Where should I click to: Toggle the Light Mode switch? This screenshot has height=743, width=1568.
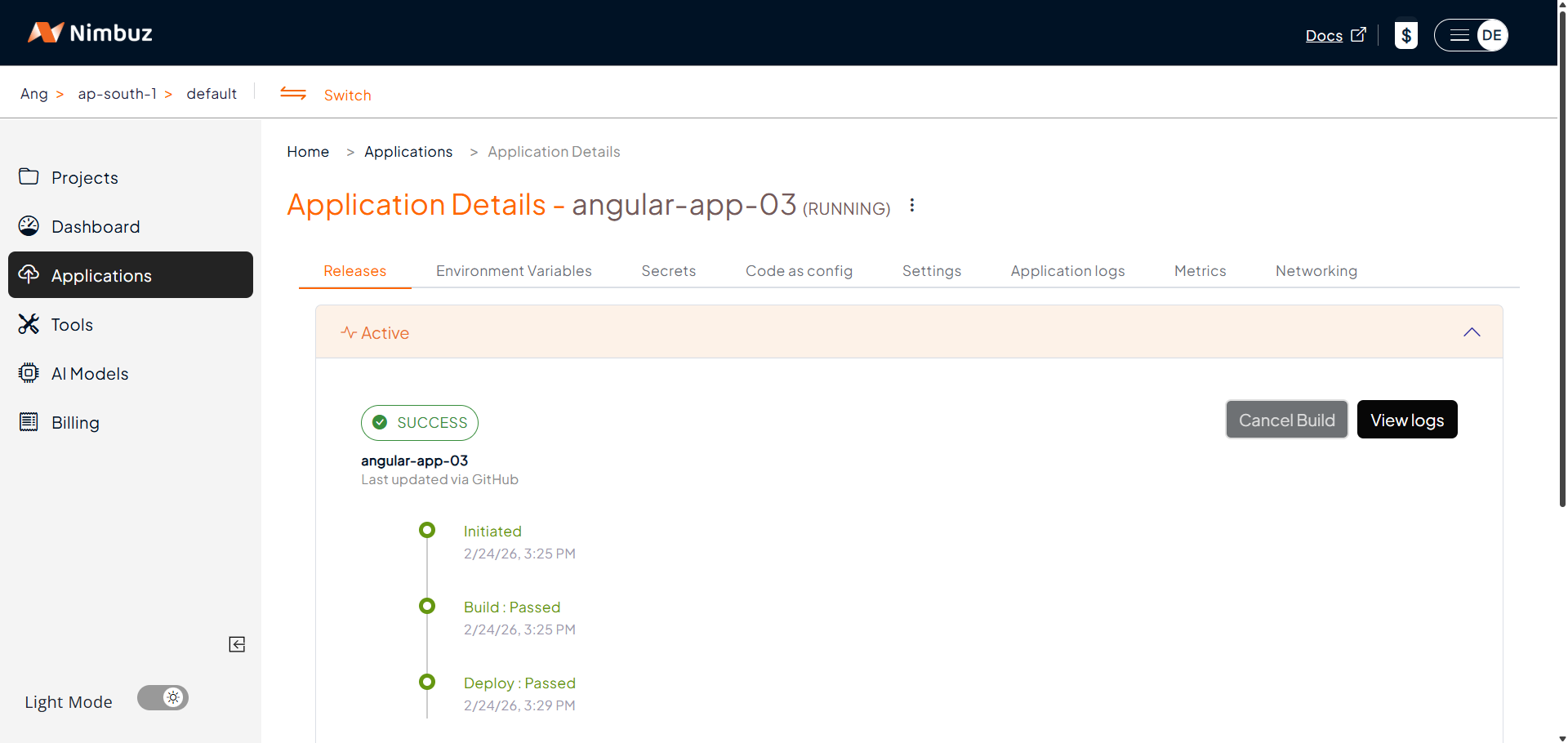[x=163, y=698]
